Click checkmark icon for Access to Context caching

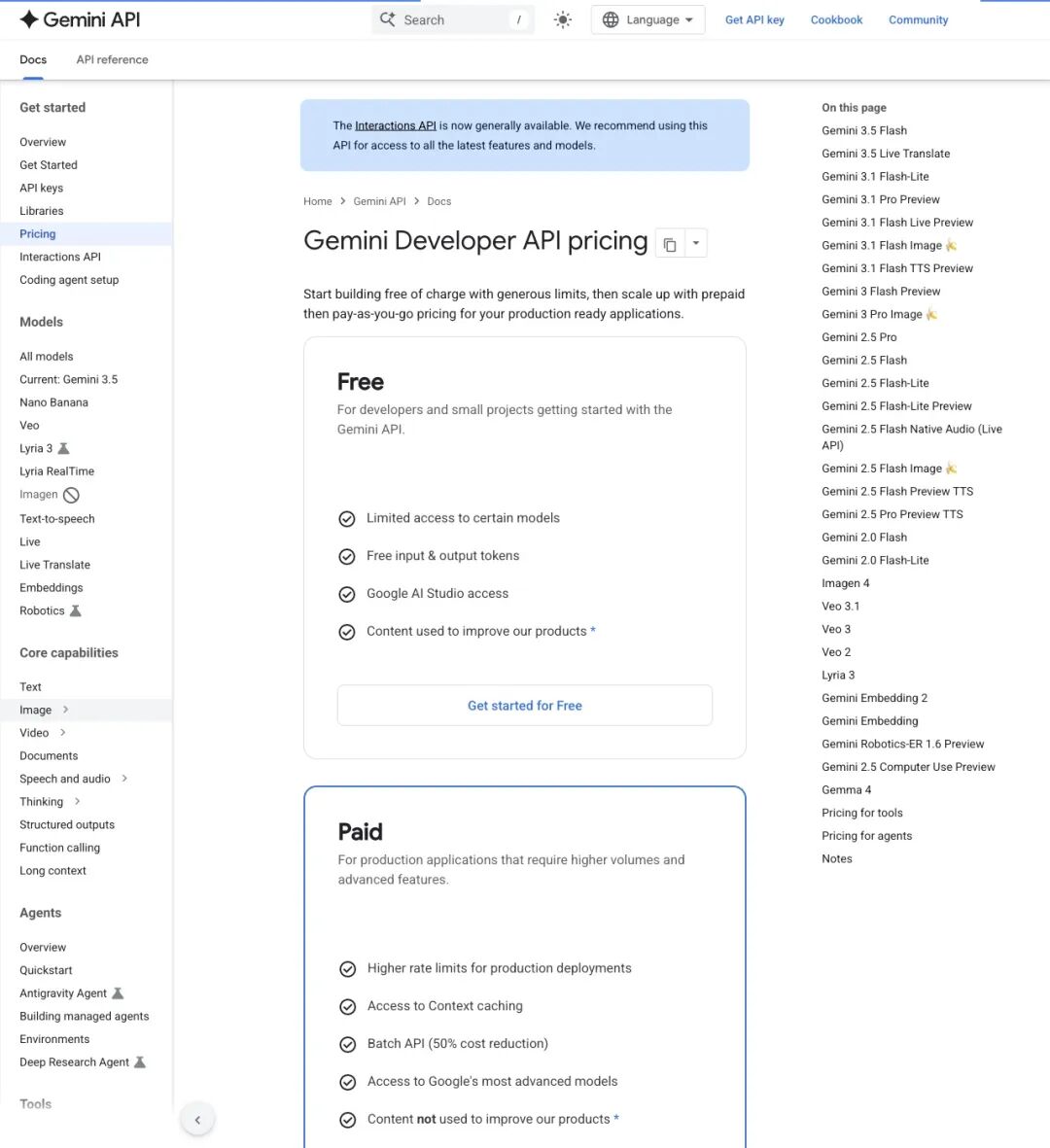(x=348, y=1007)
